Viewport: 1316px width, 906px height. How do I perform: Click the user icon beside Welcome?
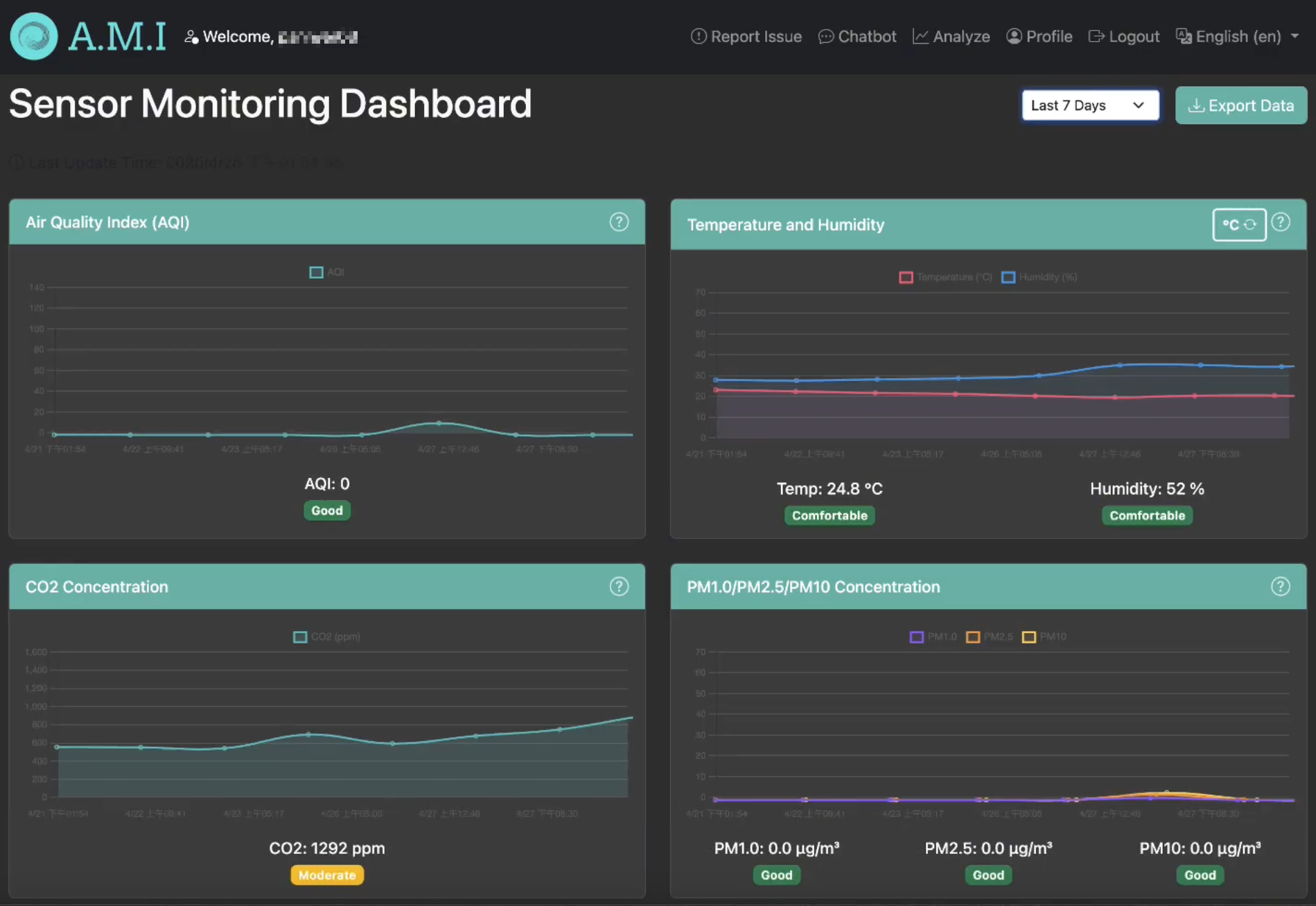point(191,37)
